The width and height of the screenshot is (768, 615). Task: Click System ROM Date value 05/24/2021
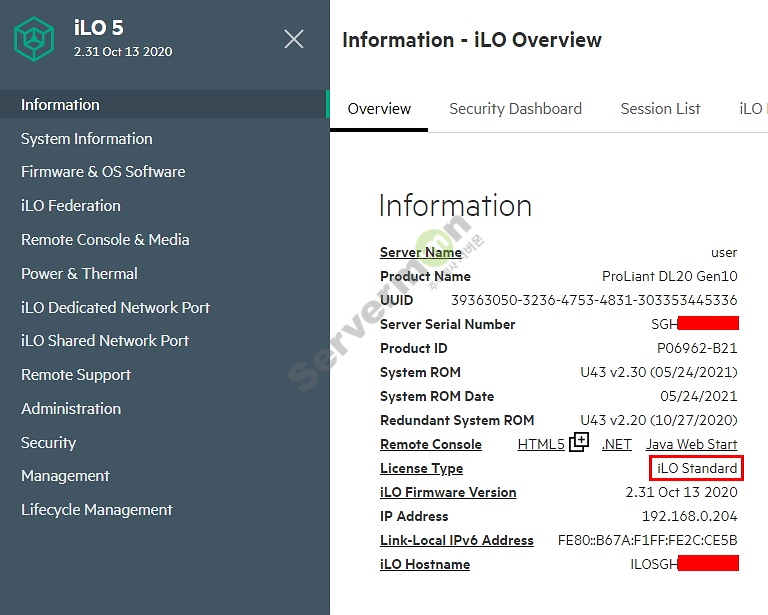tap(698, 396)
